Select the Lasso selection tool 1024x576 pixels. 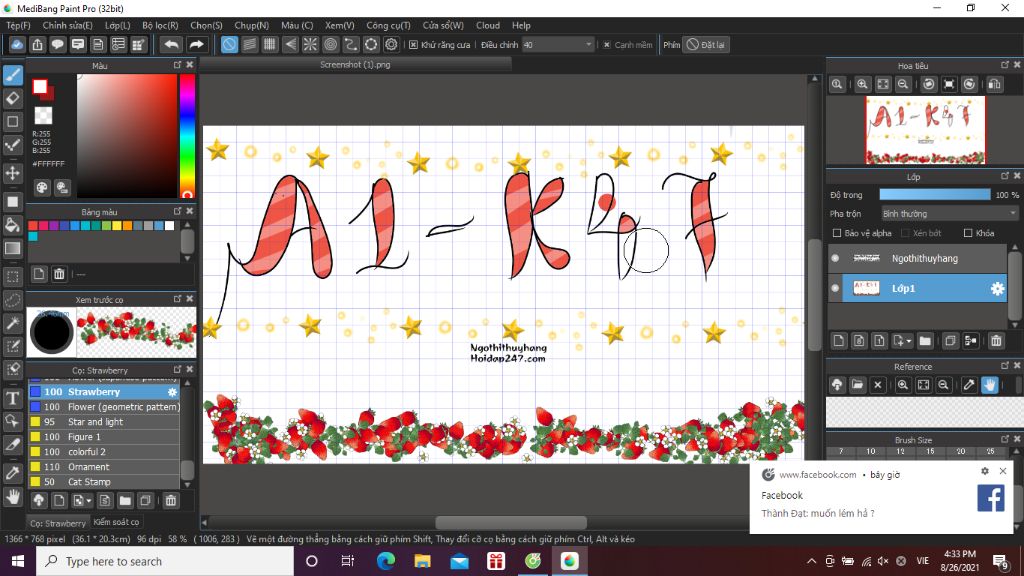(12, 300)
